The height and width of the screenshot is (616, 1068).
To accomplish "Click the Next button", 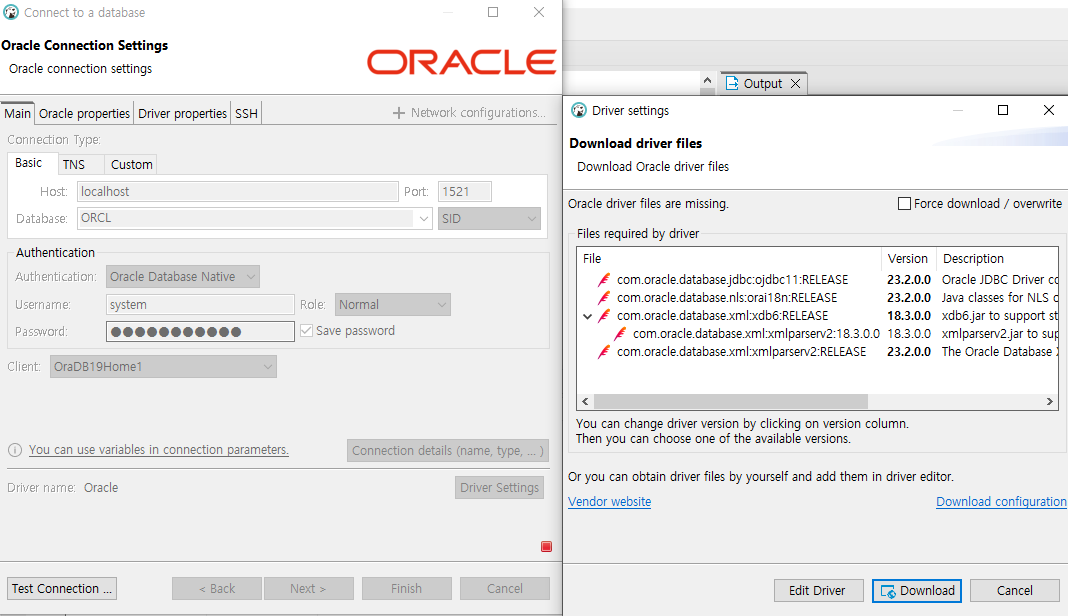I will click(x=309, y=589).
